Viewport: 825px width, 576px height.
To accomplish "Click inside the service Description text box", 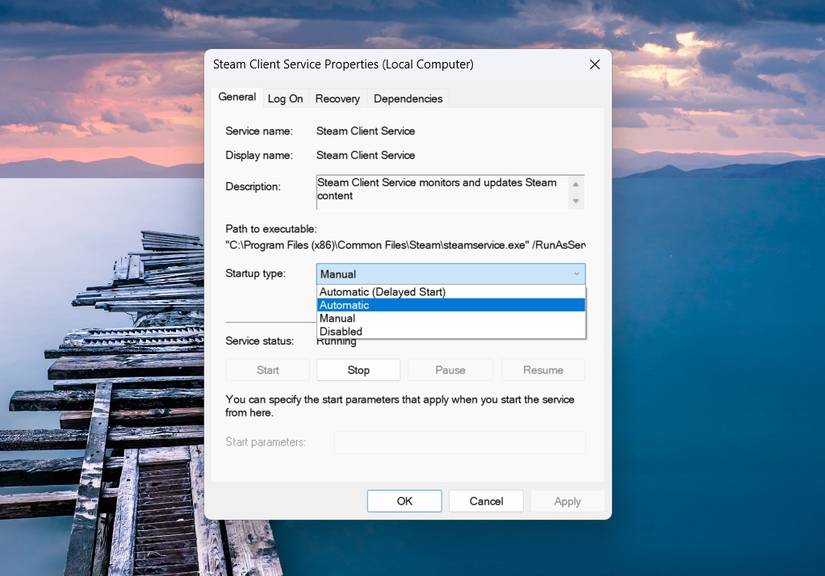I will click(x=440, y=190).
